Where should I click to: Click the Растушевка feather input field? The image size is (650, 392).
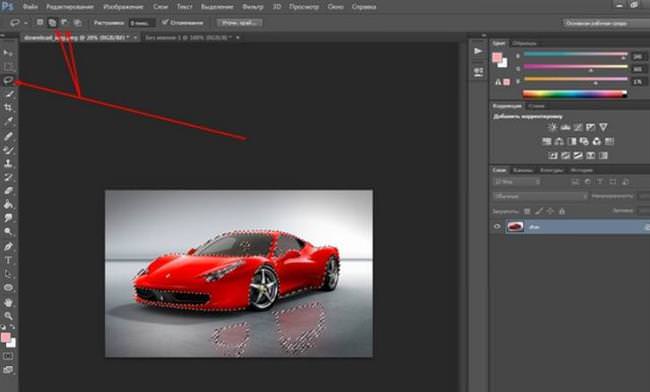[x=142, y=23]
